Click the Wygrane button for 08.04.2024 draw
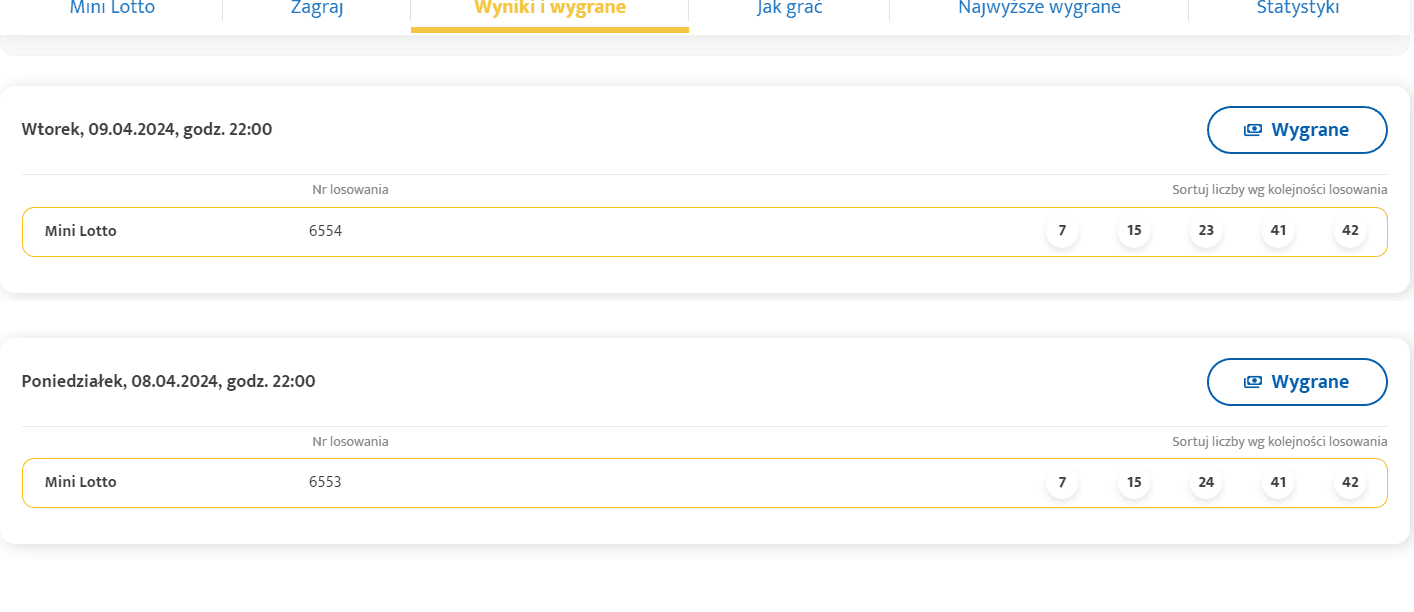The image size is (1414, 612). pos(1297,382)
